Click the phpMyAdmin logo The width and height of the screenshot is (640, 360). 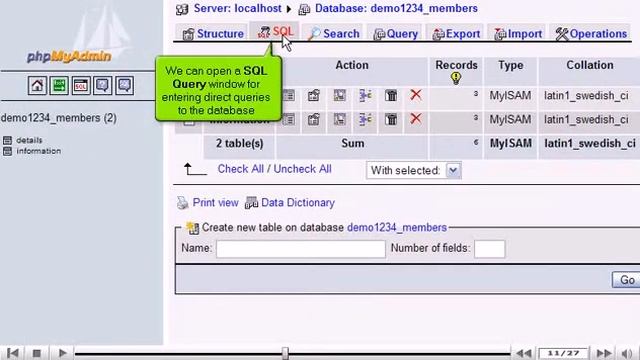coord(69,56)
